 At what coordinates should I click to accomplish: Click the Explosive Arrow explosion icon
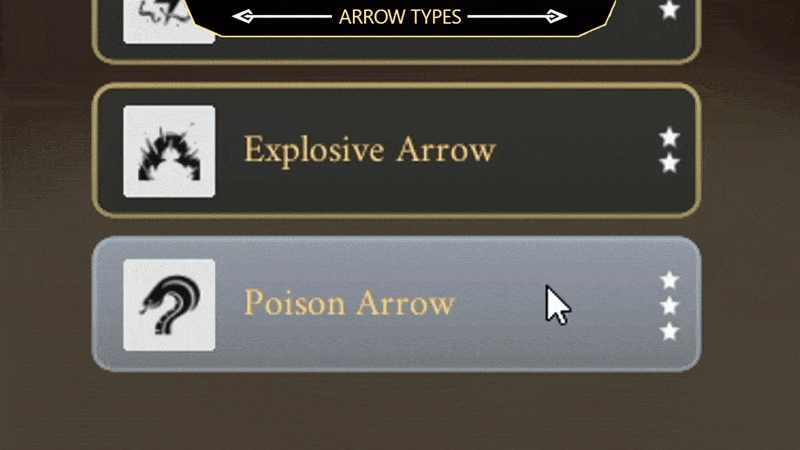coord(169,152)
